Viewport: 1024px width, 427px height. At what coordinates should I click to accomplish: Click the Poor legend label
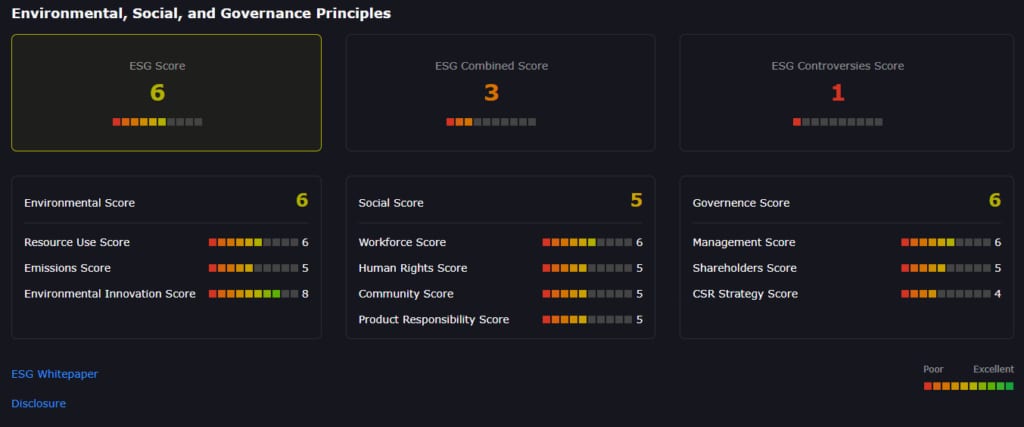[x=933, y=369]
